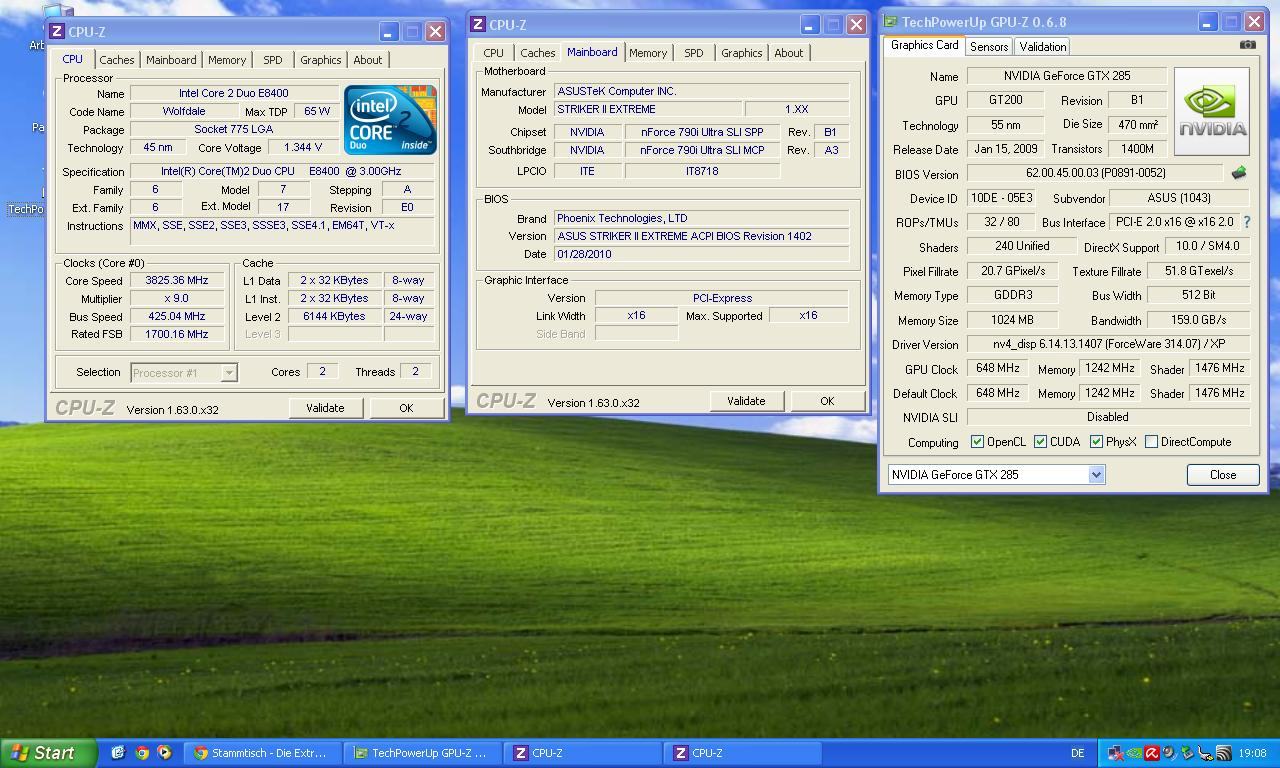Image resolution: width=1280 pixels, height=768 pixels.
Task: Click the Start button
Action: [x=48, y=753]
